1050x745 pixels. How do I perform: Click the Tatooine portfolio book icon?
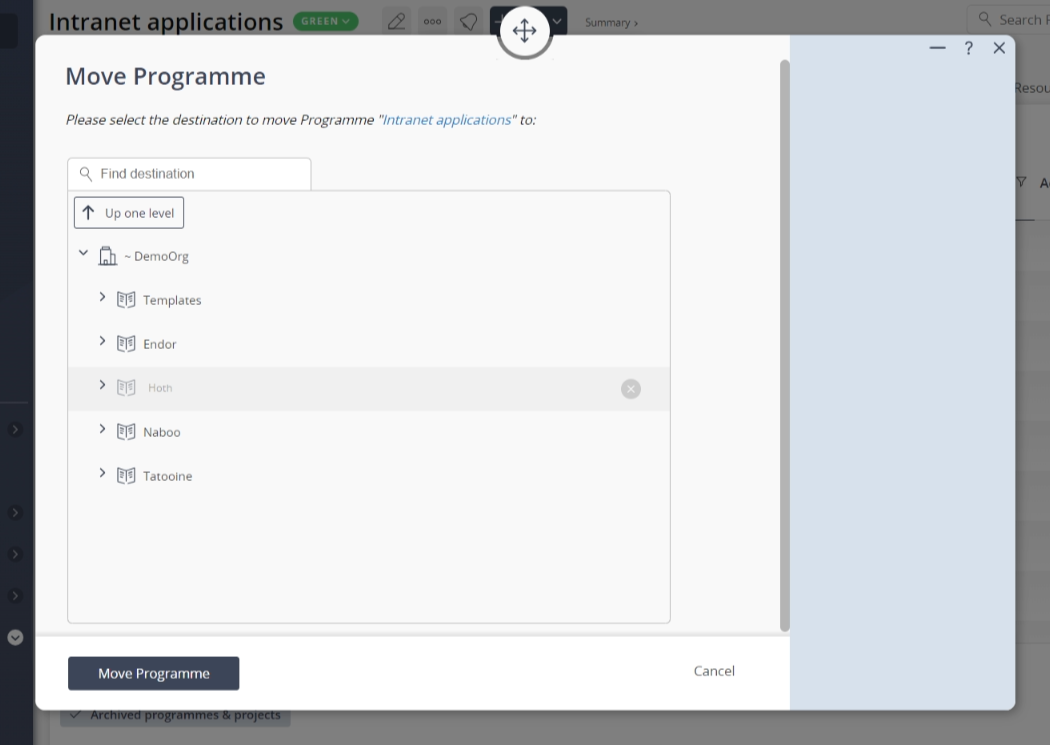tap(126, 476)
